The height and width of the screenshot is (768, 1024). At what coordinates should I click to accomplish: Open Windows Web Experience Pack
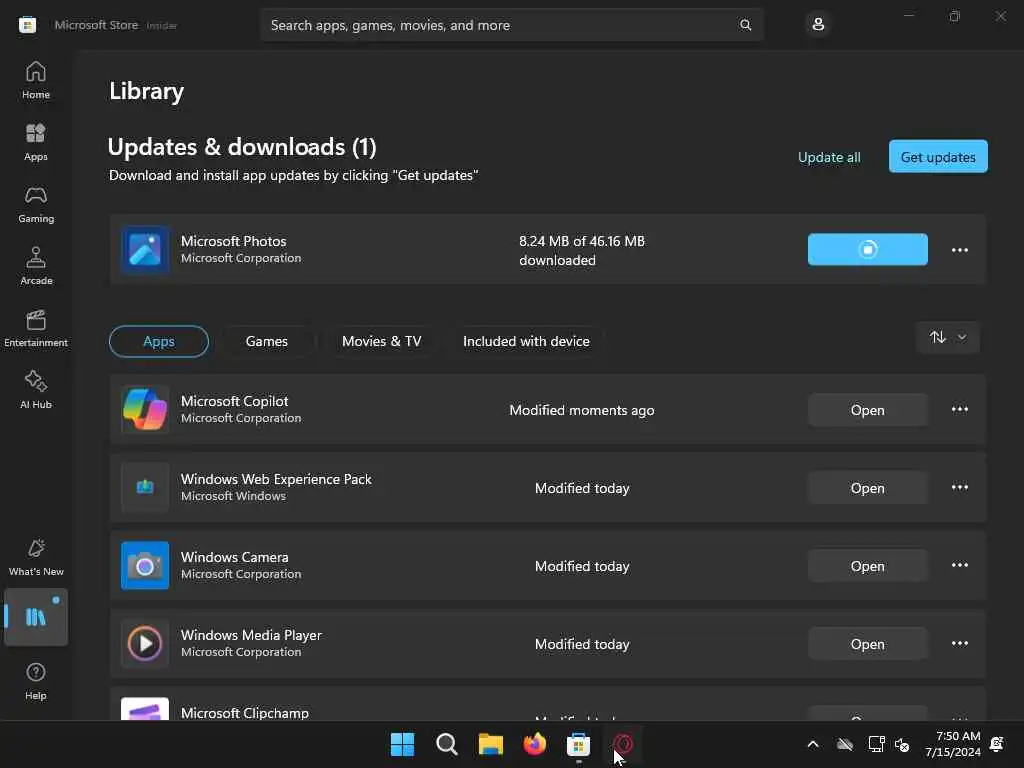[867, 488]
